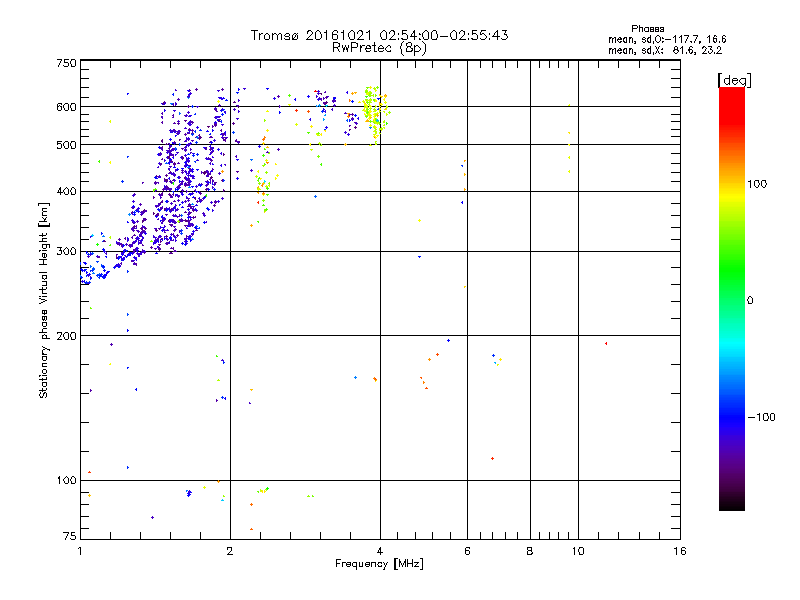Click the x-axis tick label '8'
Viewport: 800px width, 600px height.
pyautogui.click(x=530, y=551)
